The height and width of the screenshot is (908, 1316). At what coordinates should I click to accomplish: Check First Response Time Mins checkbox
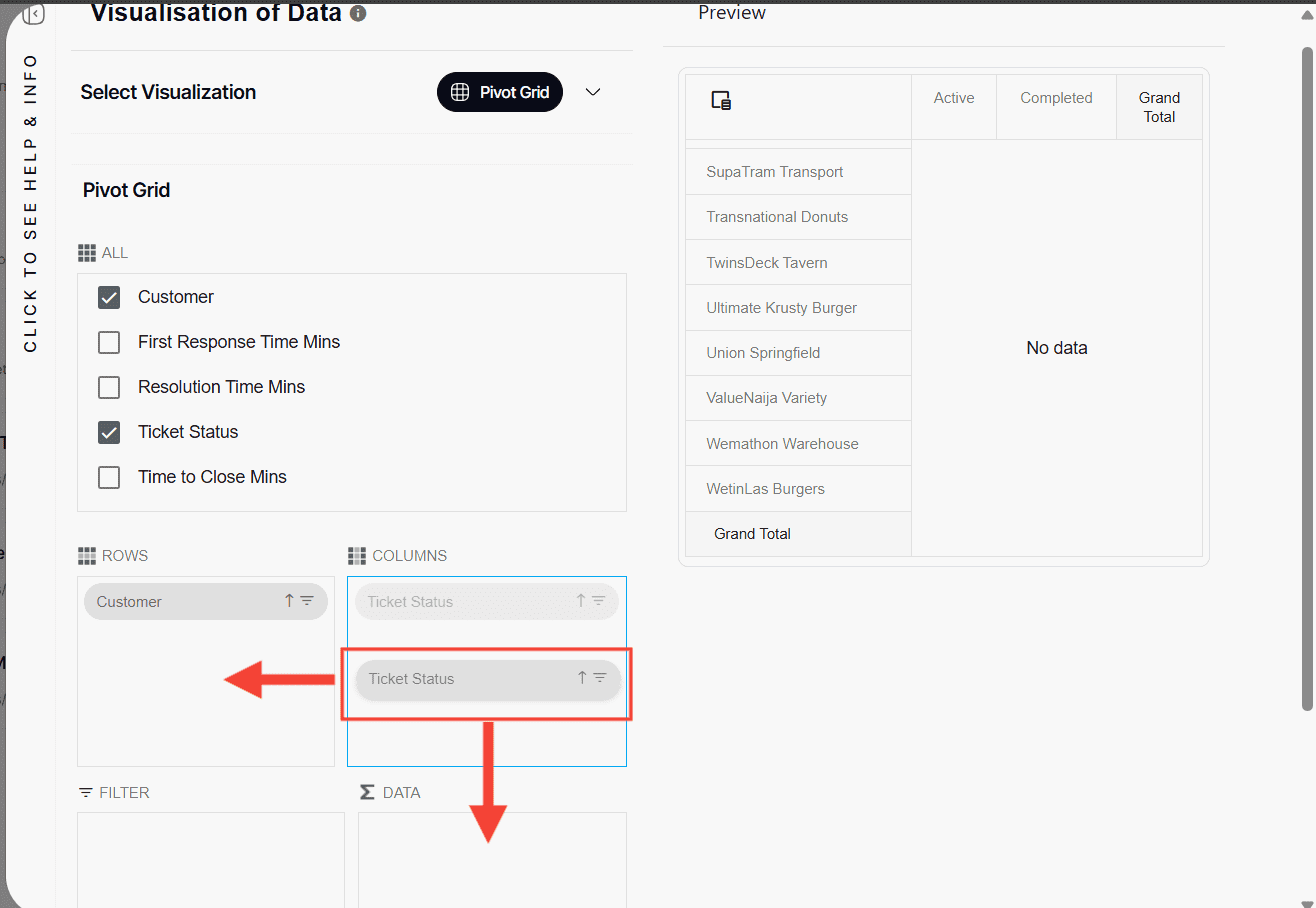109,342
